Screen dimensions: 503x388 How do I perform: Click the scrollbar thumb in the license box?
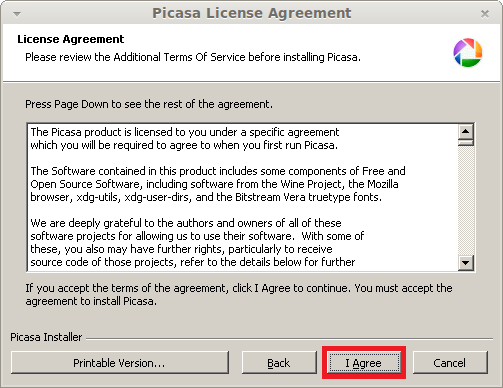click(466, 143)
